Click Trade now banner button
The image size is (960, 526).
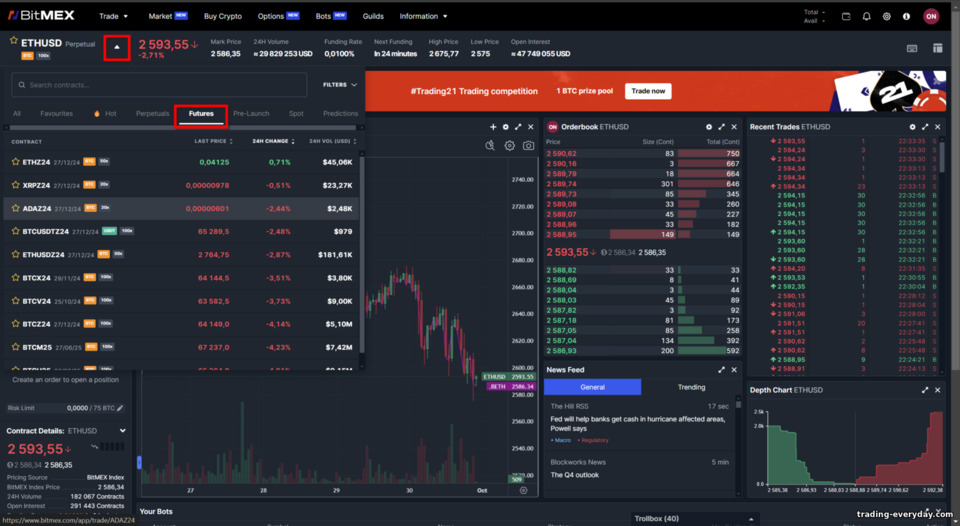pyautogui.click(x=648, y=91)
